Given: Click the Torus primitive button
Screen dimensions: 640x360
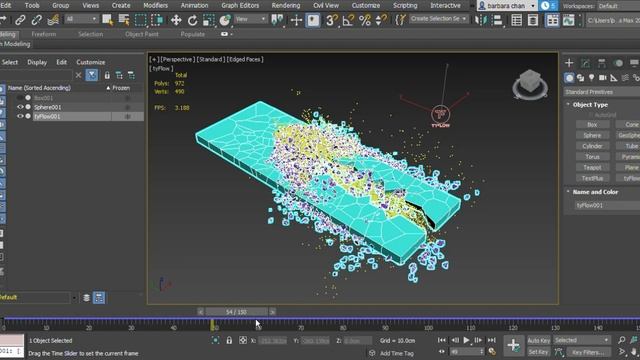Looking at the screenshot, I should click(592, 157).
